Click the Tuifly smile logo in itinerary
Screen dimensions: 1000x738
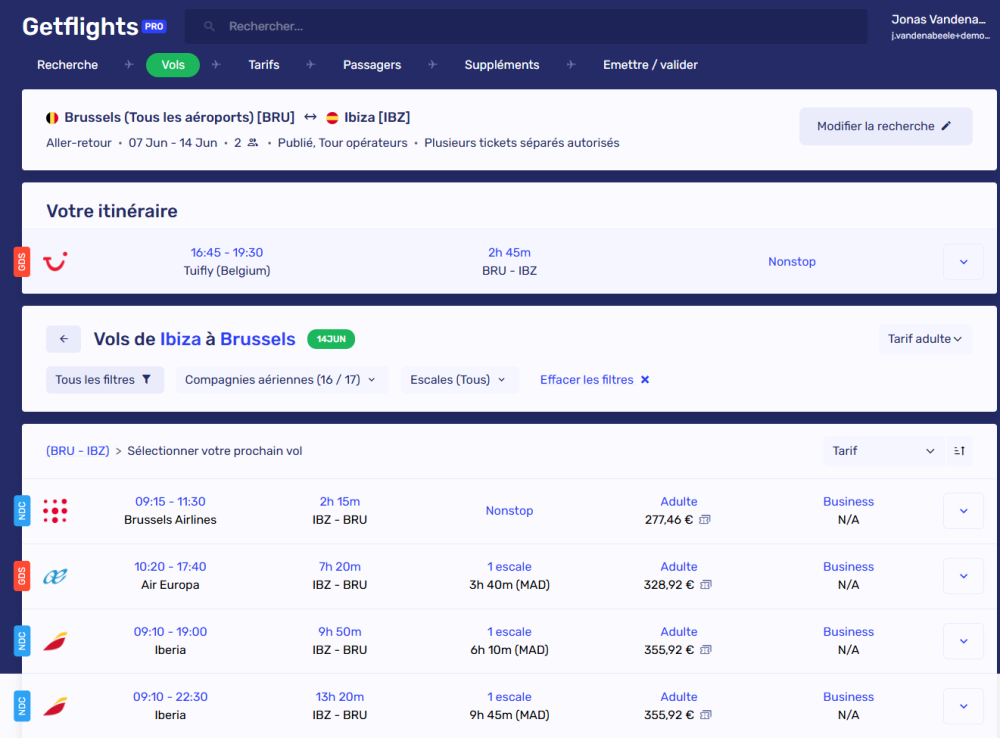(x=56, y=261)
